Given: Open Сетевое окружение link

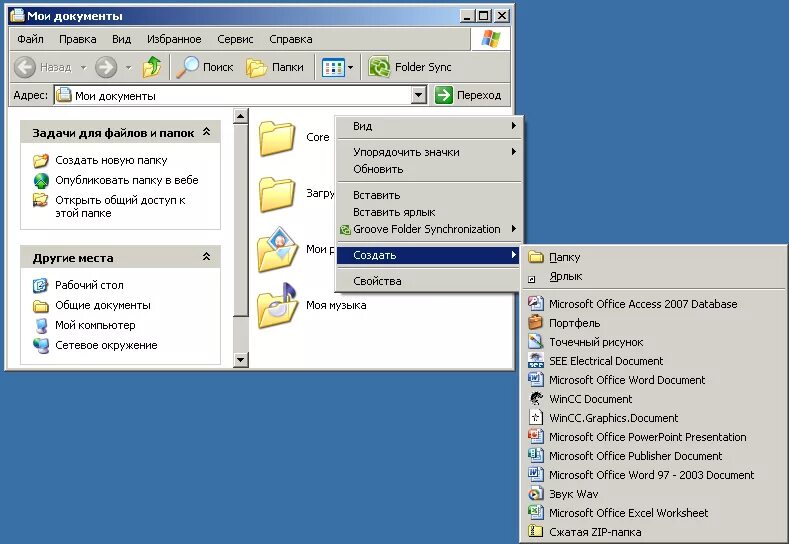Looking at the screenshot, I should (106, 345).
